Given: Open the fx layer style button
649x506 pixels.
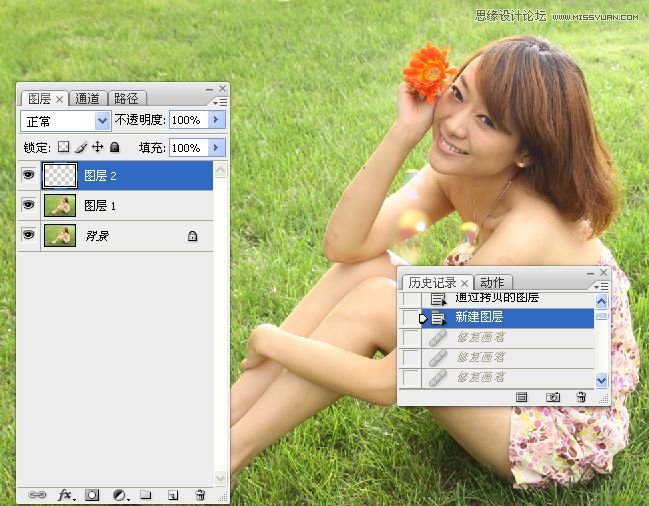Looking at the screenshot, I should (66, 494).
